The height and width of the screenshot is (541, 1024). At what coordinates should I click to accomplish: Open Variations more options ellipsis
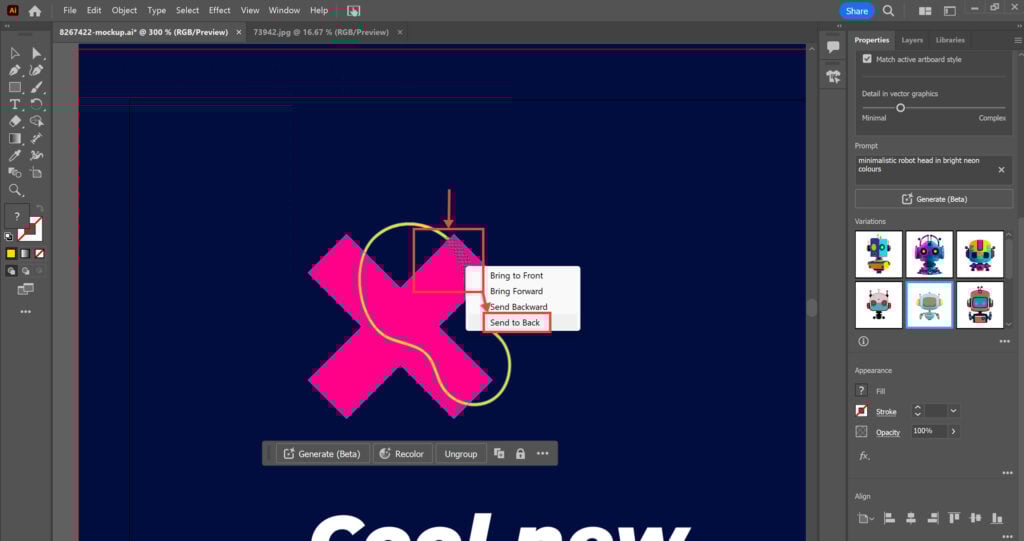(x=1004, y=341)
